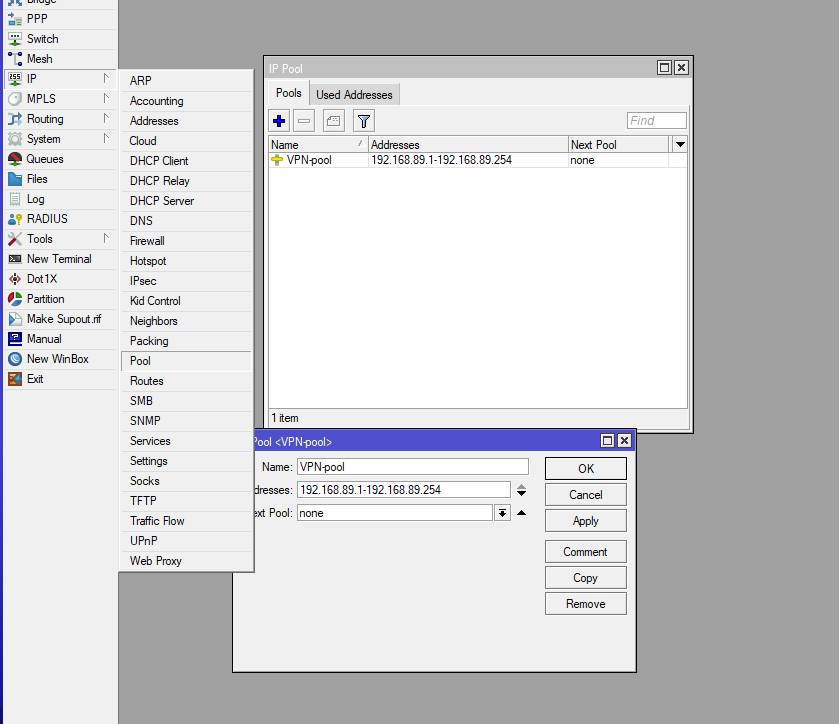Click the Name input field

pyautogui.click(x=413, y=467)
